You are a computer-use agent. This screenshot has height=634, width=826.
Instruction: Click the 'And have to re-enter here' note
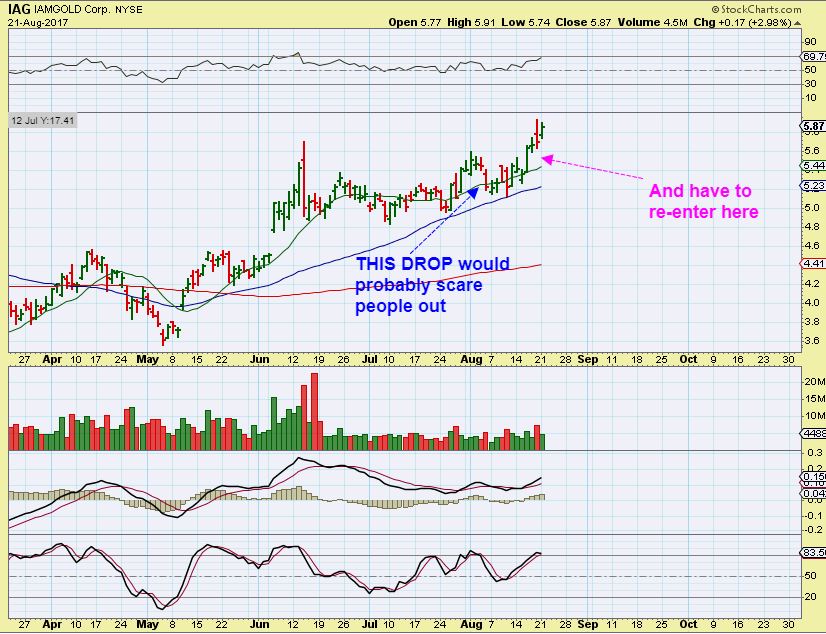703,201
